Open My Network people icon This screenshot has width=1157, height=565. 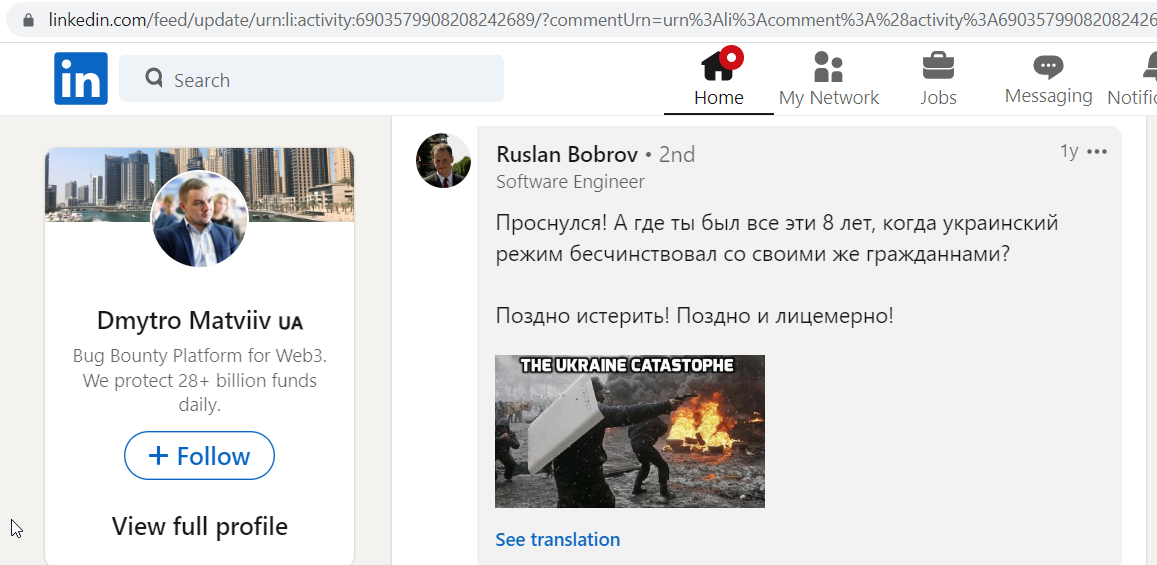828,66
